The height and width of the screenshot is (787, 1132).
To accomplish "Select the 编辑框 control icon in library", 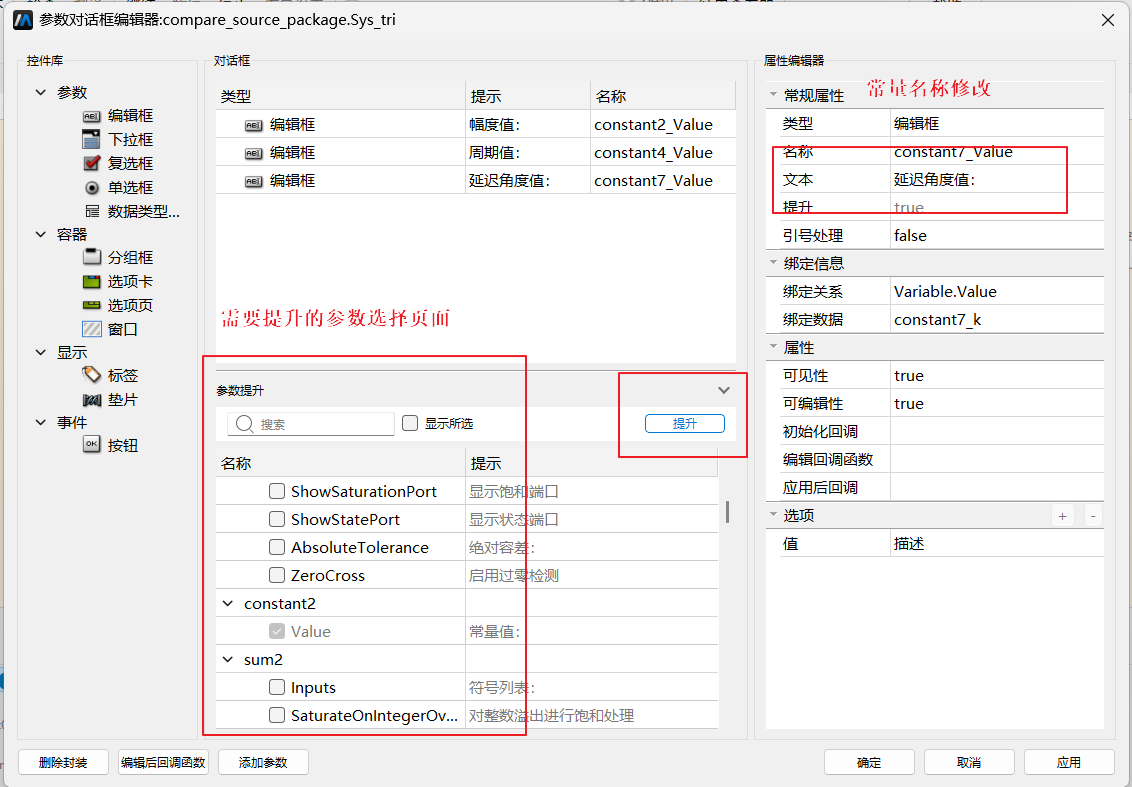I will [x=92, y=116].
